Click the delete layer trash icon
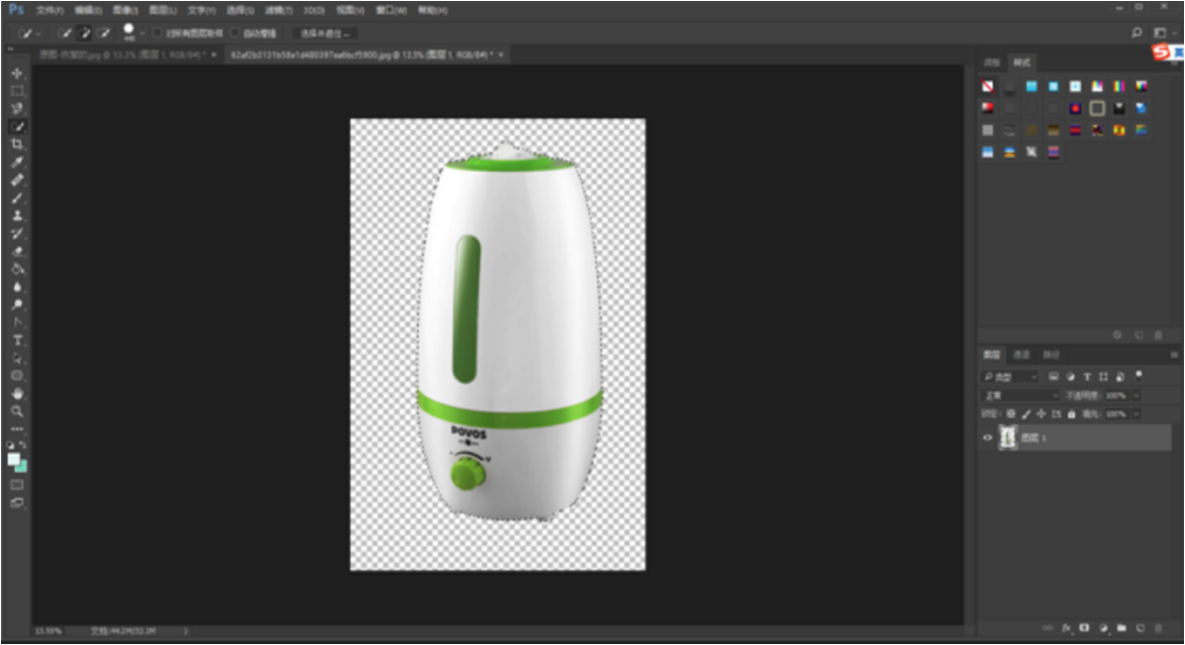Image resolution: width=1185 pixels, height=645 pixels. (x=1158, y=628)
